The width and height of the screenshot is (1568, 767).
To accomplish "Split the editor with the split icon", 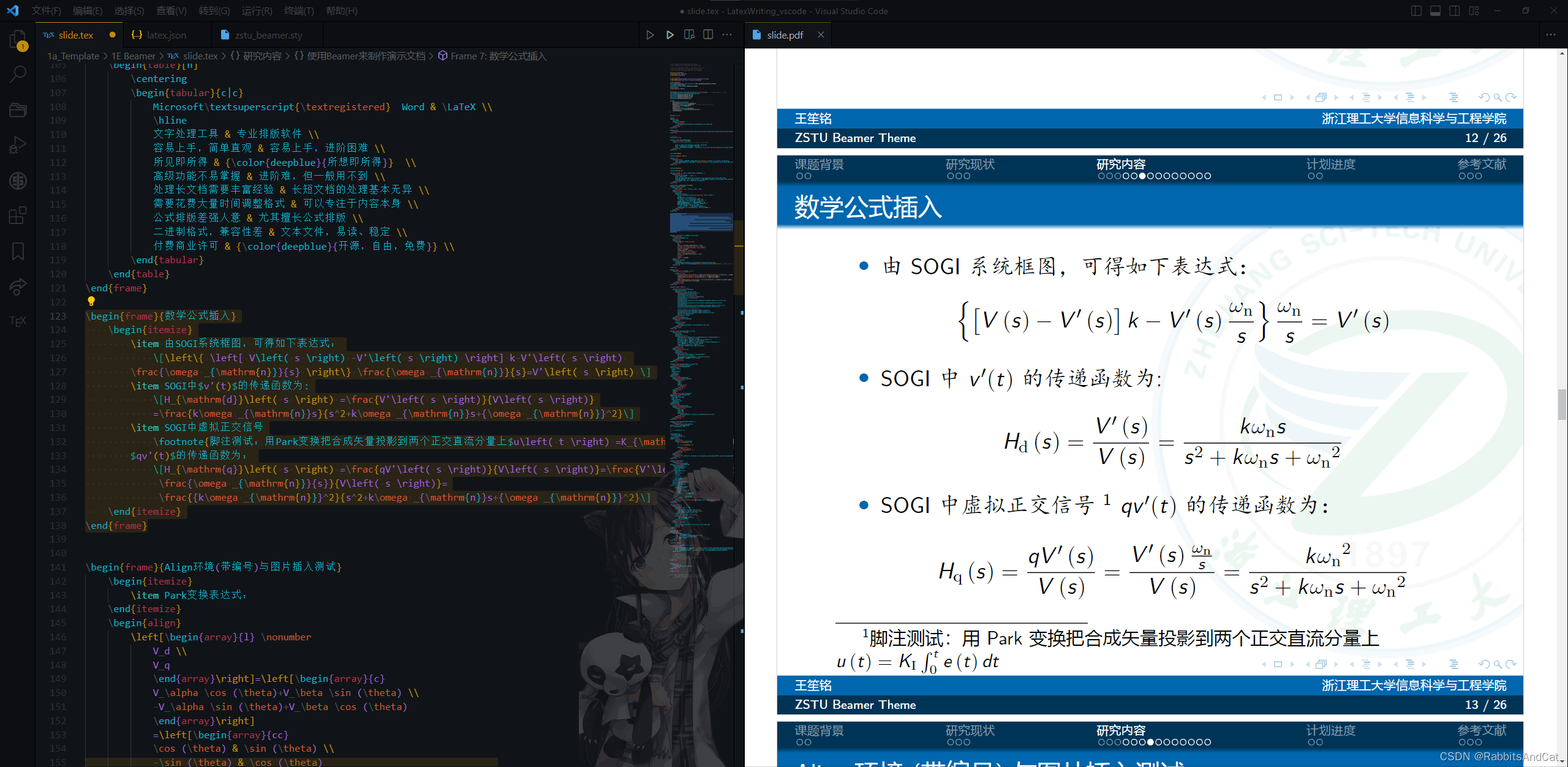I will [707, 35].
